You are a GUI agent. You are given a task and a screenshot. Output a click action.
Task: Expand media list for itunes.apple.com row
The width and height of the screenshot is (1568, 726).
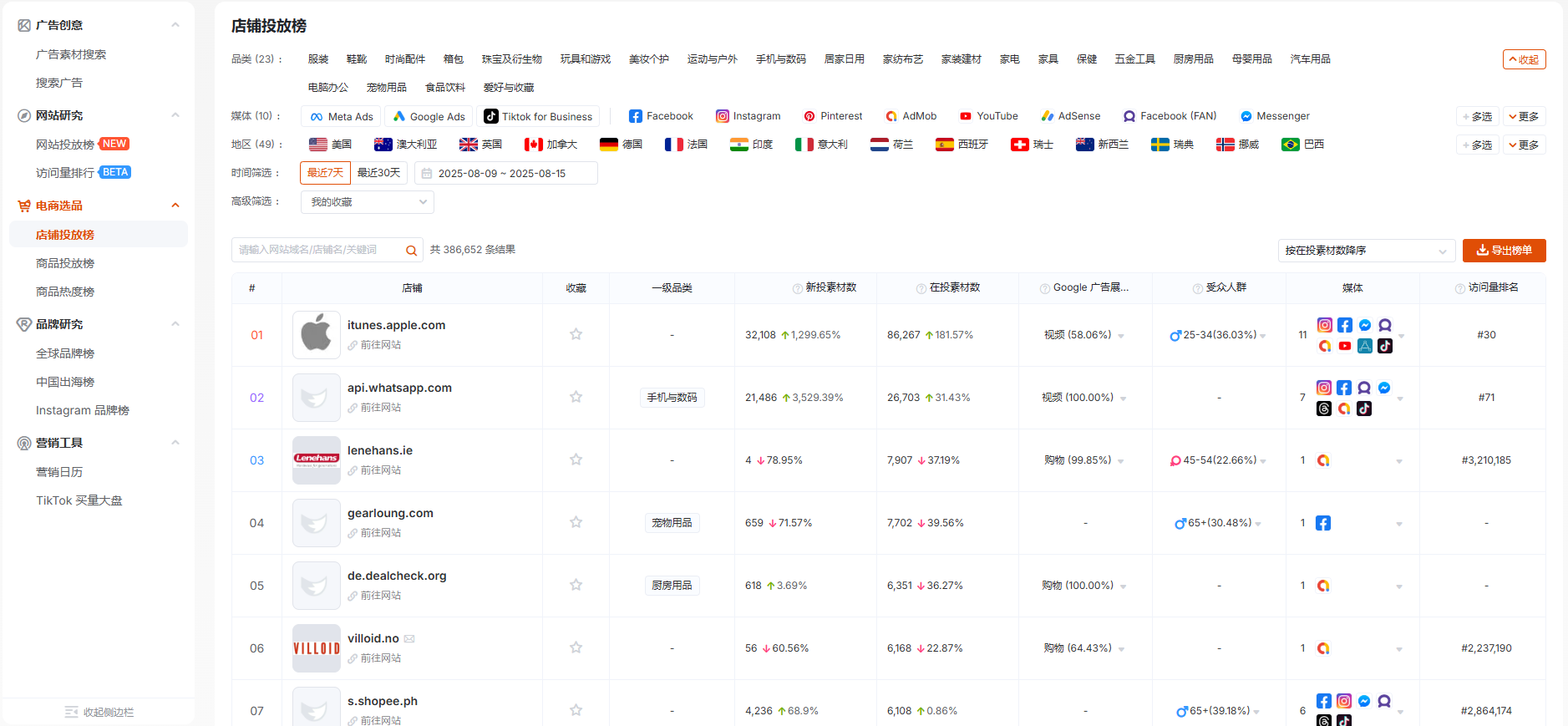(1401, 336)
